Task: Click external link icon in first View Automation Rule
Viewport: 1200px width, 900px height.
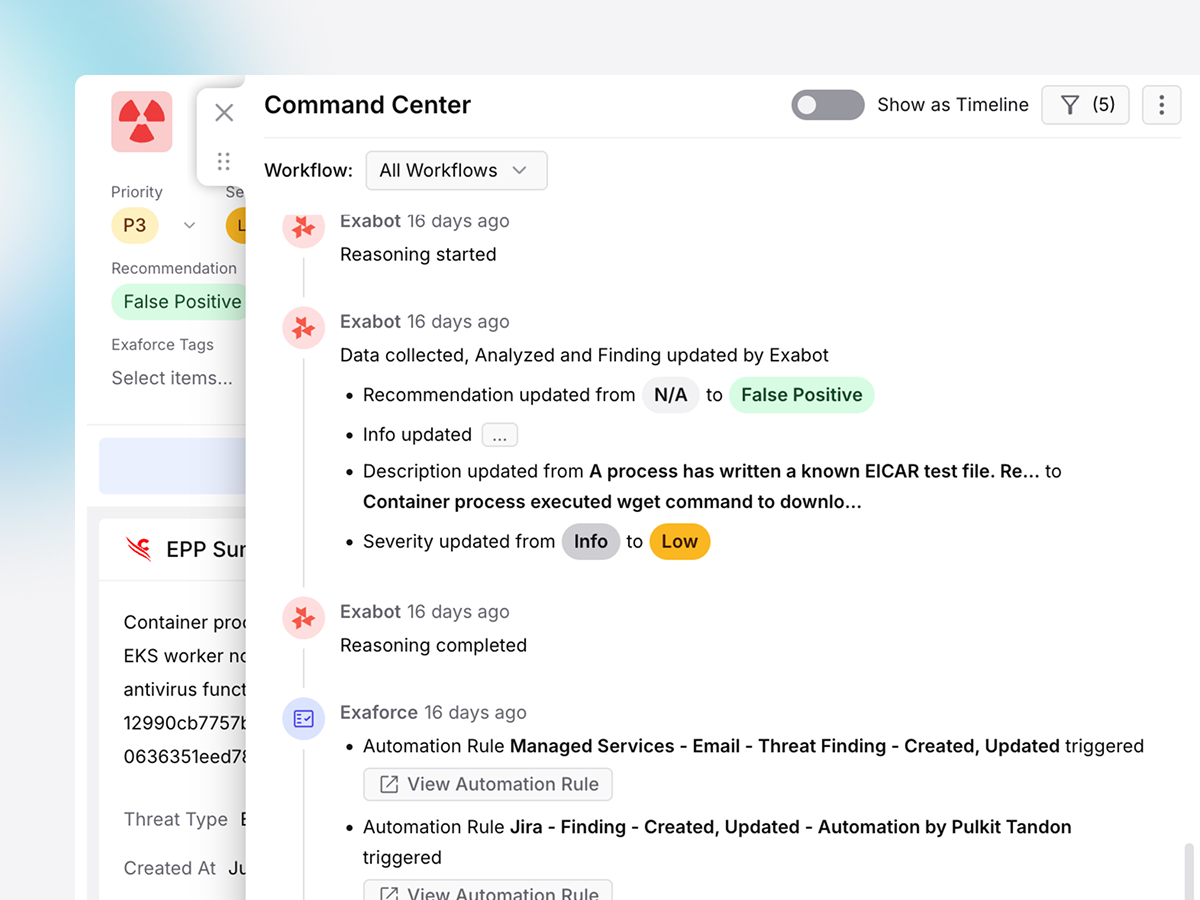Action: [x=389, y=785]
